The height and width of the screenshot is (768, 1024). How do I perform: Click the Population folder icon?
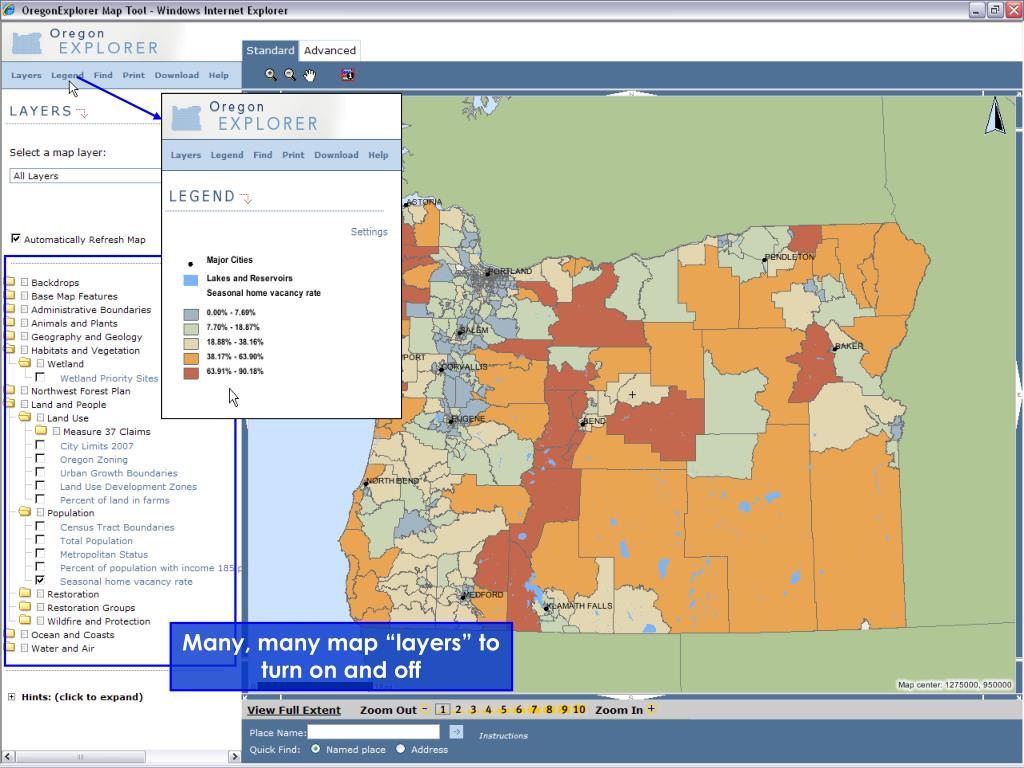click(x=25, y=512)
